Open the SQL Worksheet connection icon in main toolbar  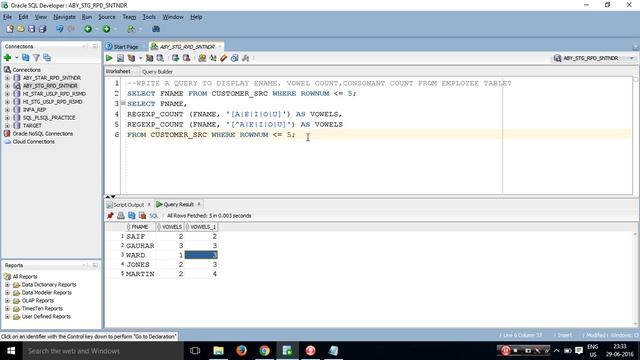click(x=131, y=29)
